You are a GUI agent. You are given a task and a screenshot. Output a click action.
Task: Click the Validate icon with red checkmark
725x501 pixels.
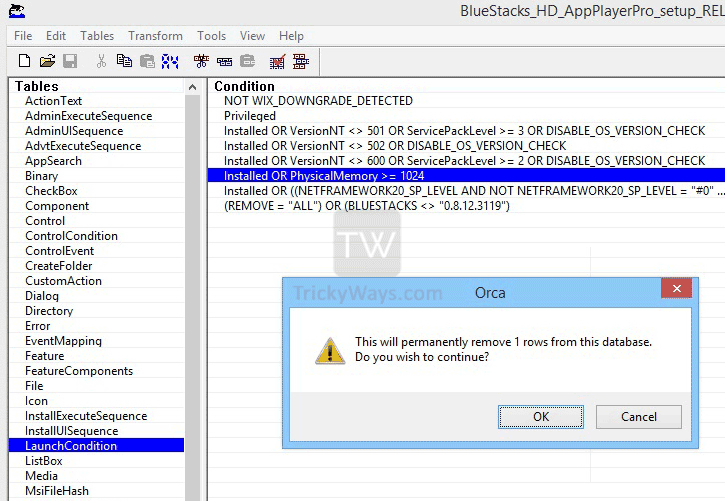[x=277, y=61]
